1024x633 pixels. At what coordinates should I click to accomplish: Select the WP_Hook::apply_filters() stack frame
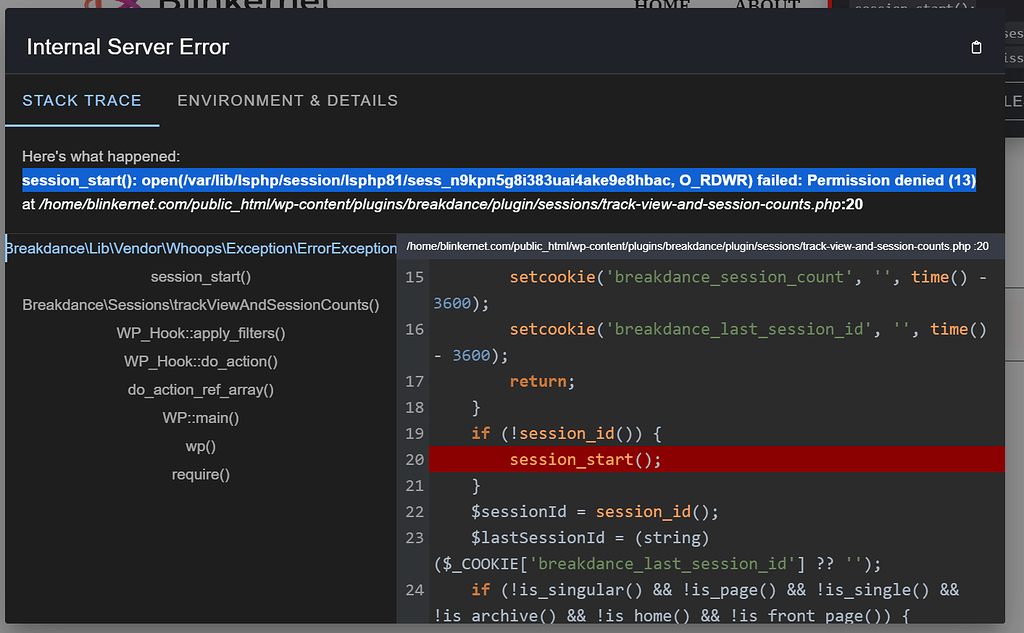tap(199, 332)
